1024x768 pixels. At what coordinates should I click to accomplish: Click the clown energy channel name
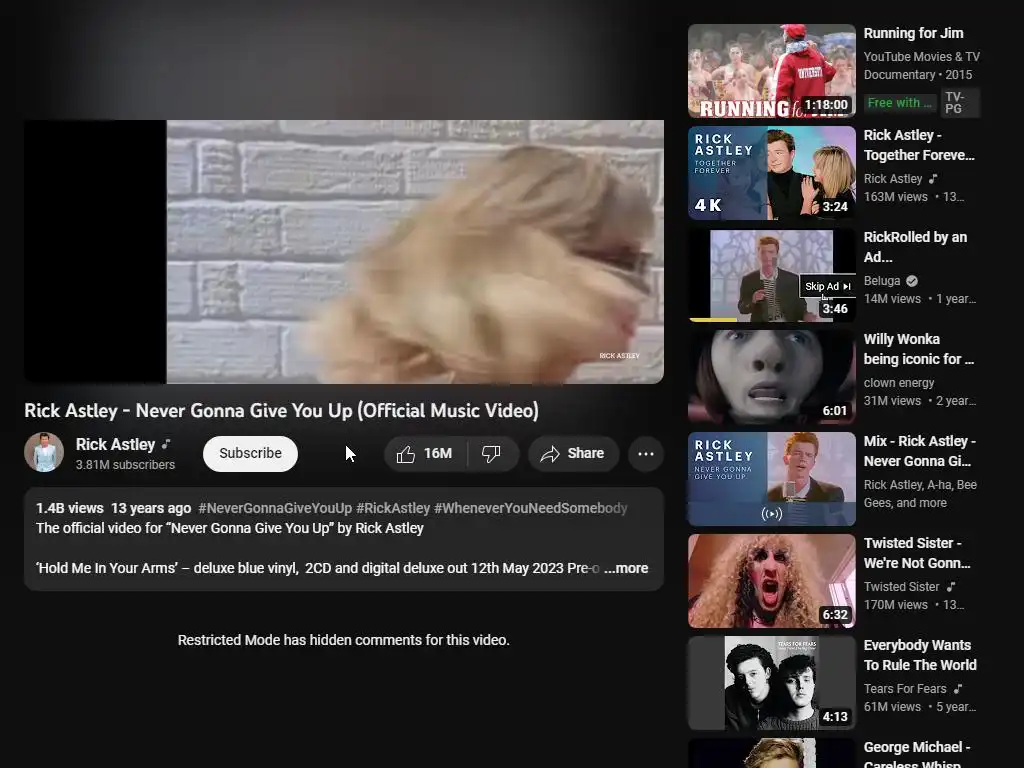(x=899, y=383)
